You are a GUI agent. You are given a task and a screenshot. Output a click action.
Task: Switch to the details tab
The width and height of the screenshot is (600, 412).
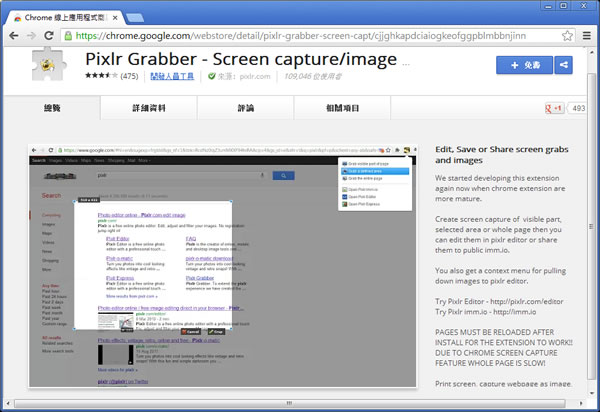[x=149, y=108]
